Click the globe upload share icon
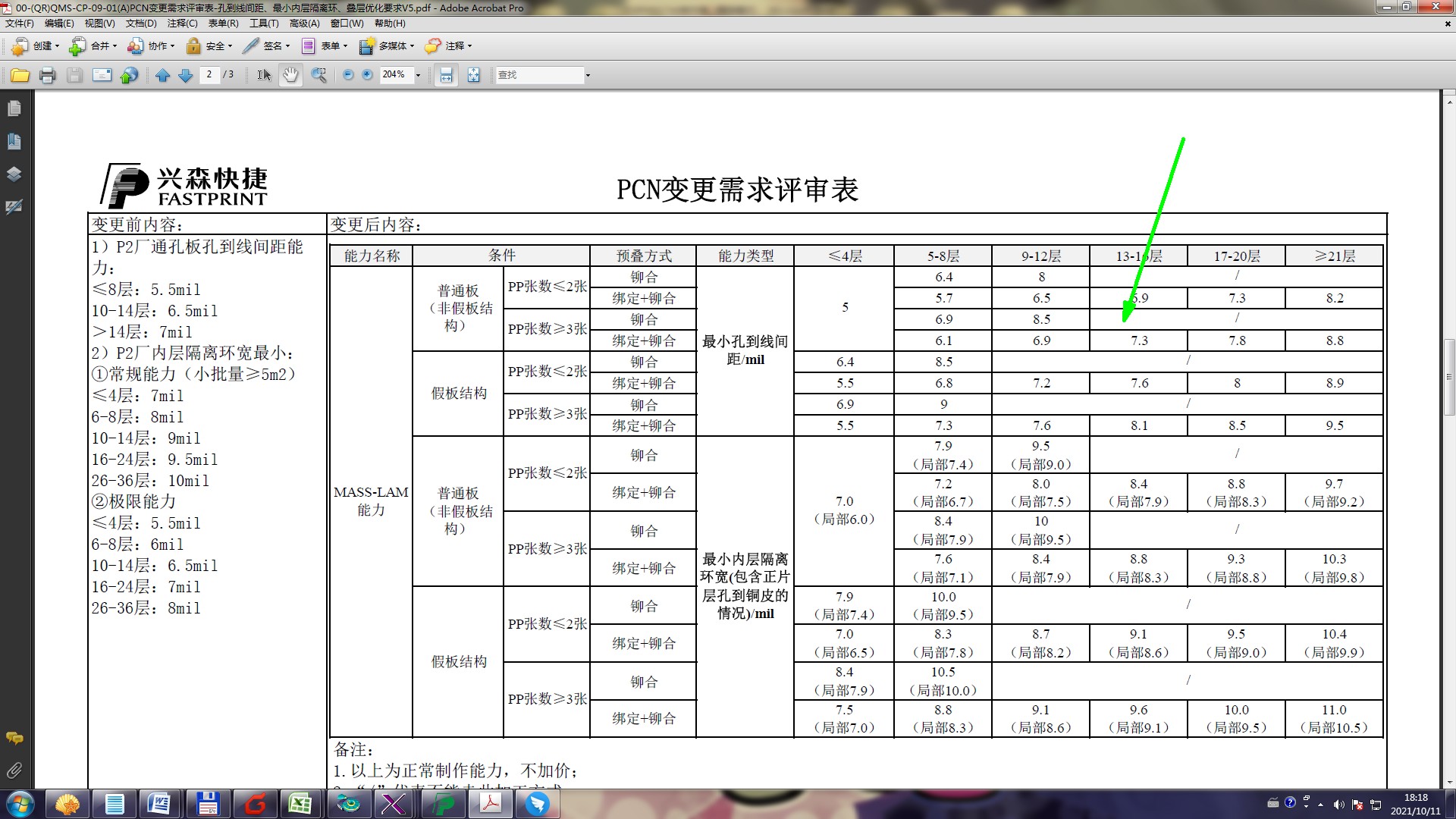The width and height of the screenshot is (1456, 819). point(129,75)
